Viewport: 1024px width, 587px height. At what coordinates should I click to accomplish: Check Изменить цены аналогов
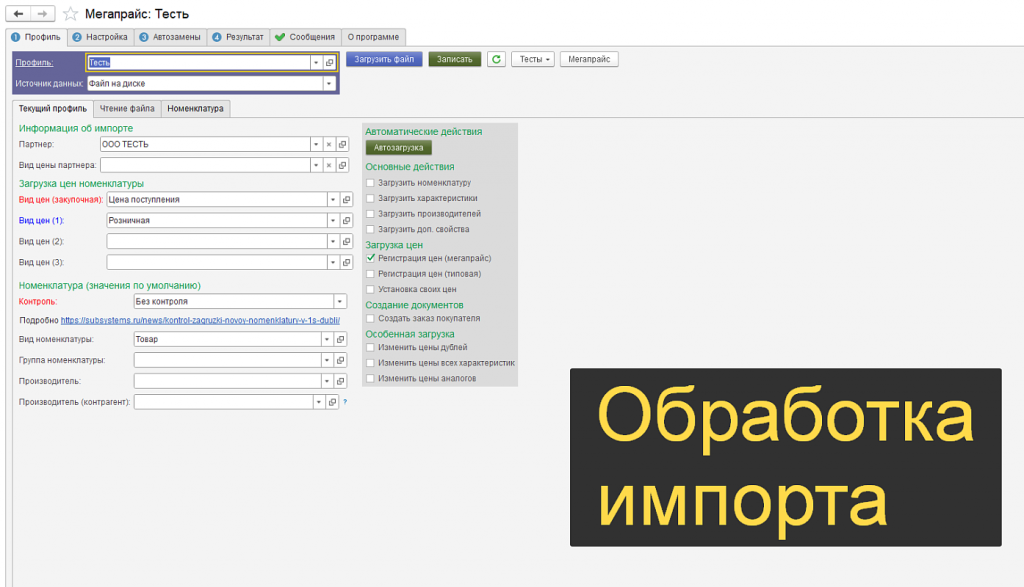pos(370,378)
